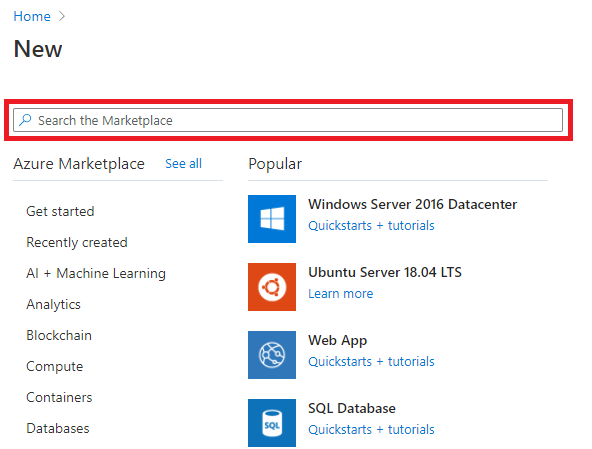Open Quickstarts + tutorials under Windows Server
Screen dimensions: 592x449
[x=371, y=225]
